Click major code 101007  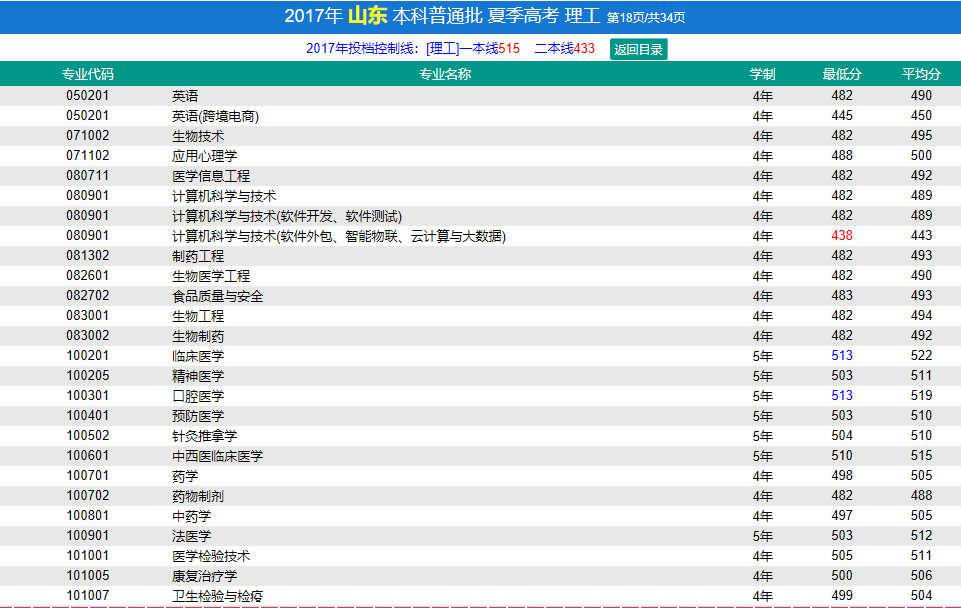(x=88, y=596)
